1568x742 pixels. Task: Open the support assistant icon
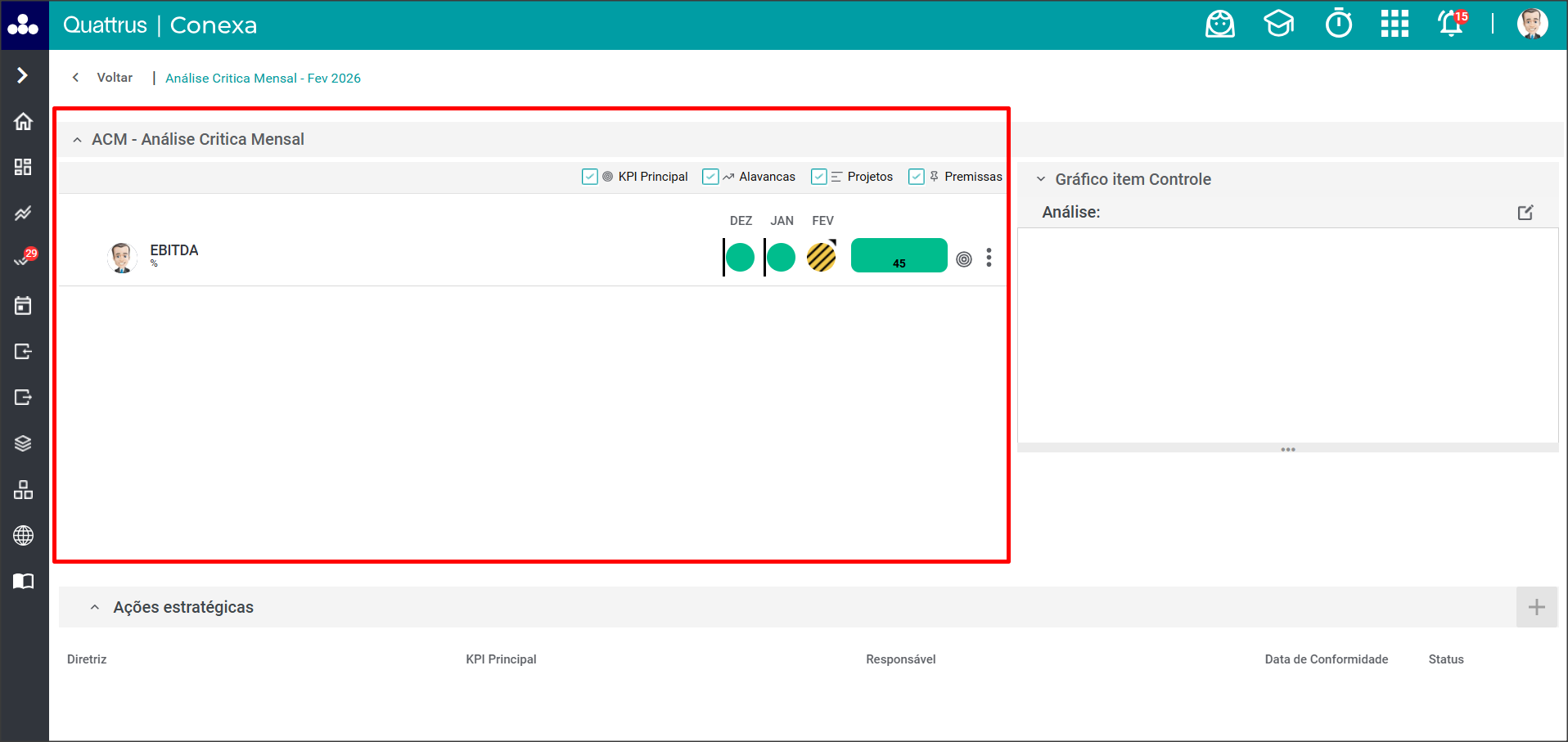coord(1219,24)
